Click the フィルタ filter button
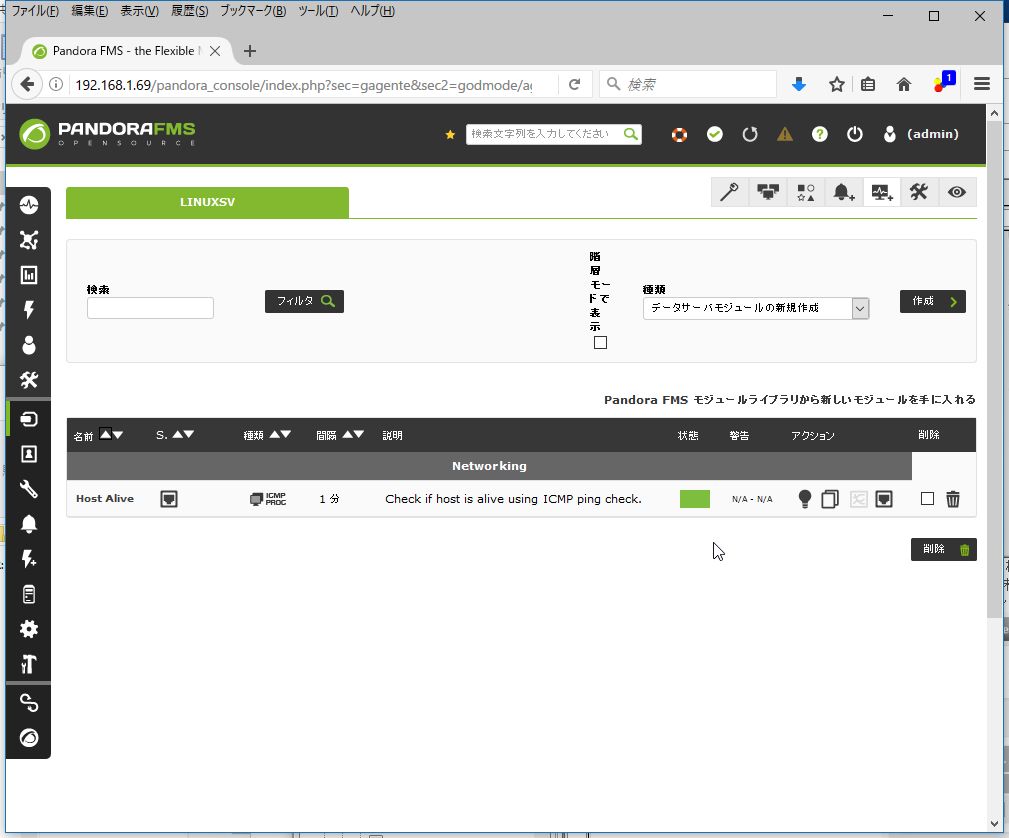Image resolution: width=1009 pixels, height=838 pixels. pyautogui.click(x=304, y=301)
